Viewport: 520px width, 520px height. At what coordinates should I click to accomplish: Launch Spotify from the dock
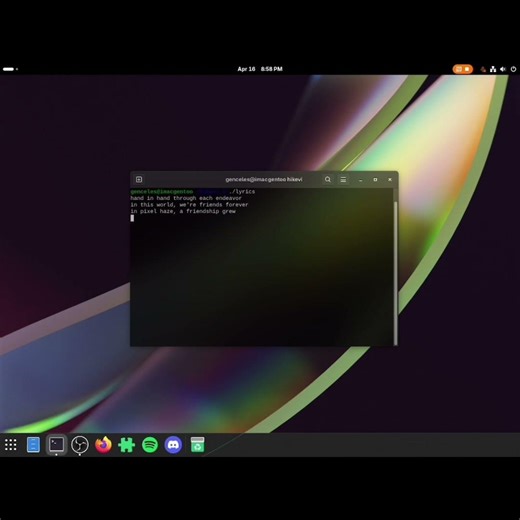tap(150, 445)
